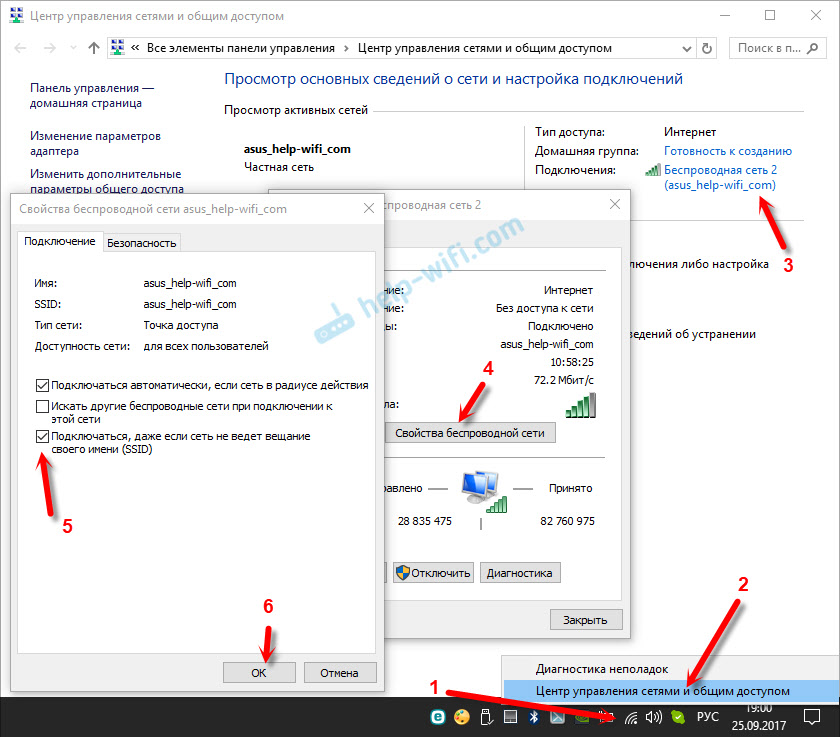Click Все элементы панели управления breadcrumb

point(241,48)
